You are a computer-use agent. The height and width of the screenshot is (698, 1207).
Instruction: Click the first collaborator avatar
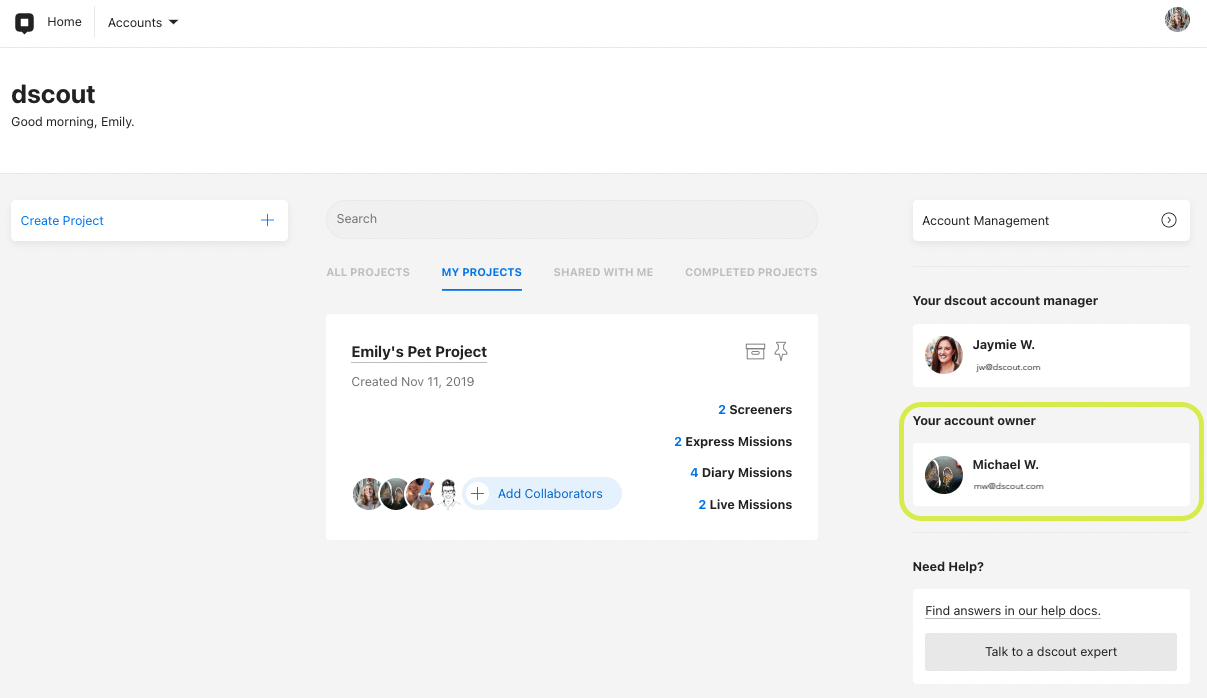(x=368, y=493)
